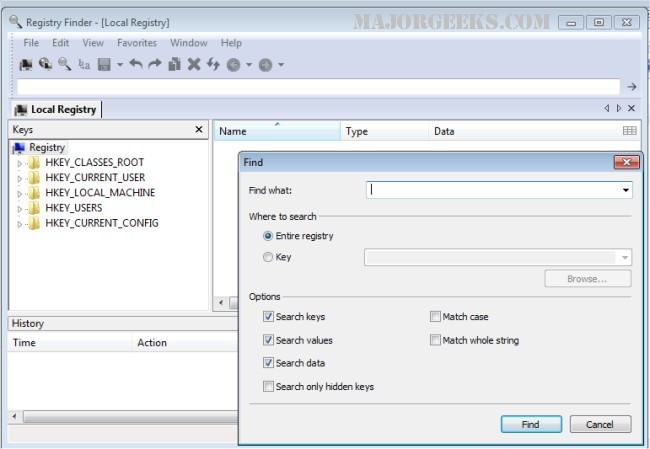Viewport: 650px width, 449px height.
Task: Open the Find what dropdown arrow
Action: pyautogui.click(x=626, y=189)
